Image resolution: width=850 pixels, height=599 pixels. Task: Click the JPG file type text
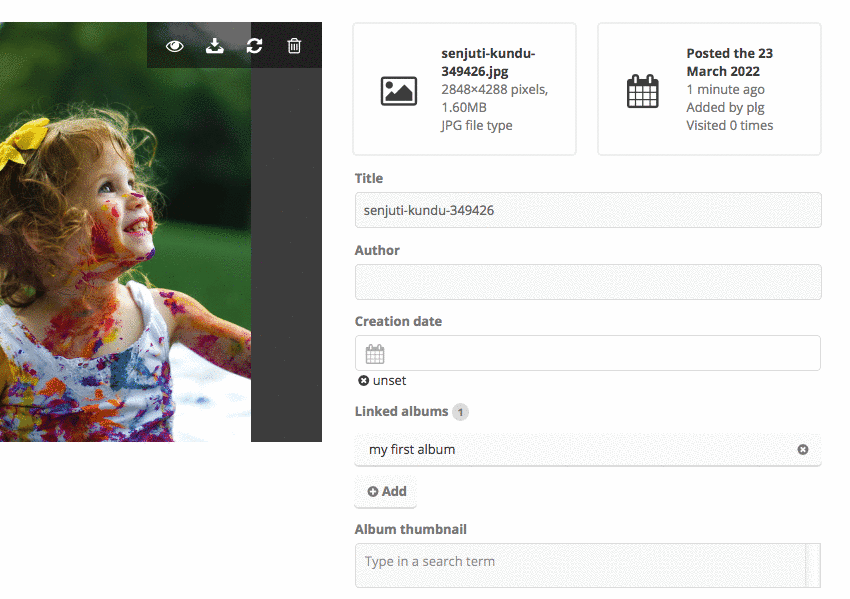coord(476,125)
